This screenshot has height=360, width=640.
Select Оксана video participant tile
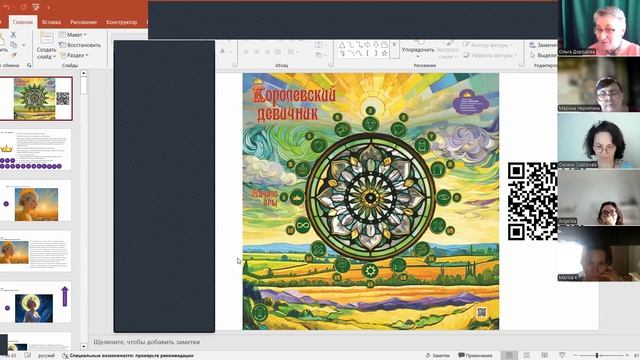[x=599, y=141]
